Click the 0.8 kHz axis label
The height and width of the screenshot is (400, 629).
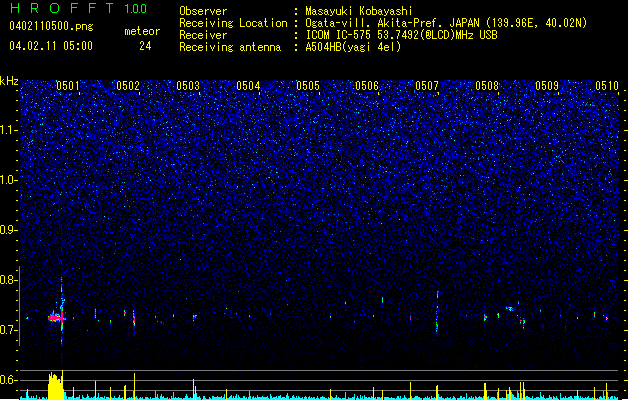(9, 280)
